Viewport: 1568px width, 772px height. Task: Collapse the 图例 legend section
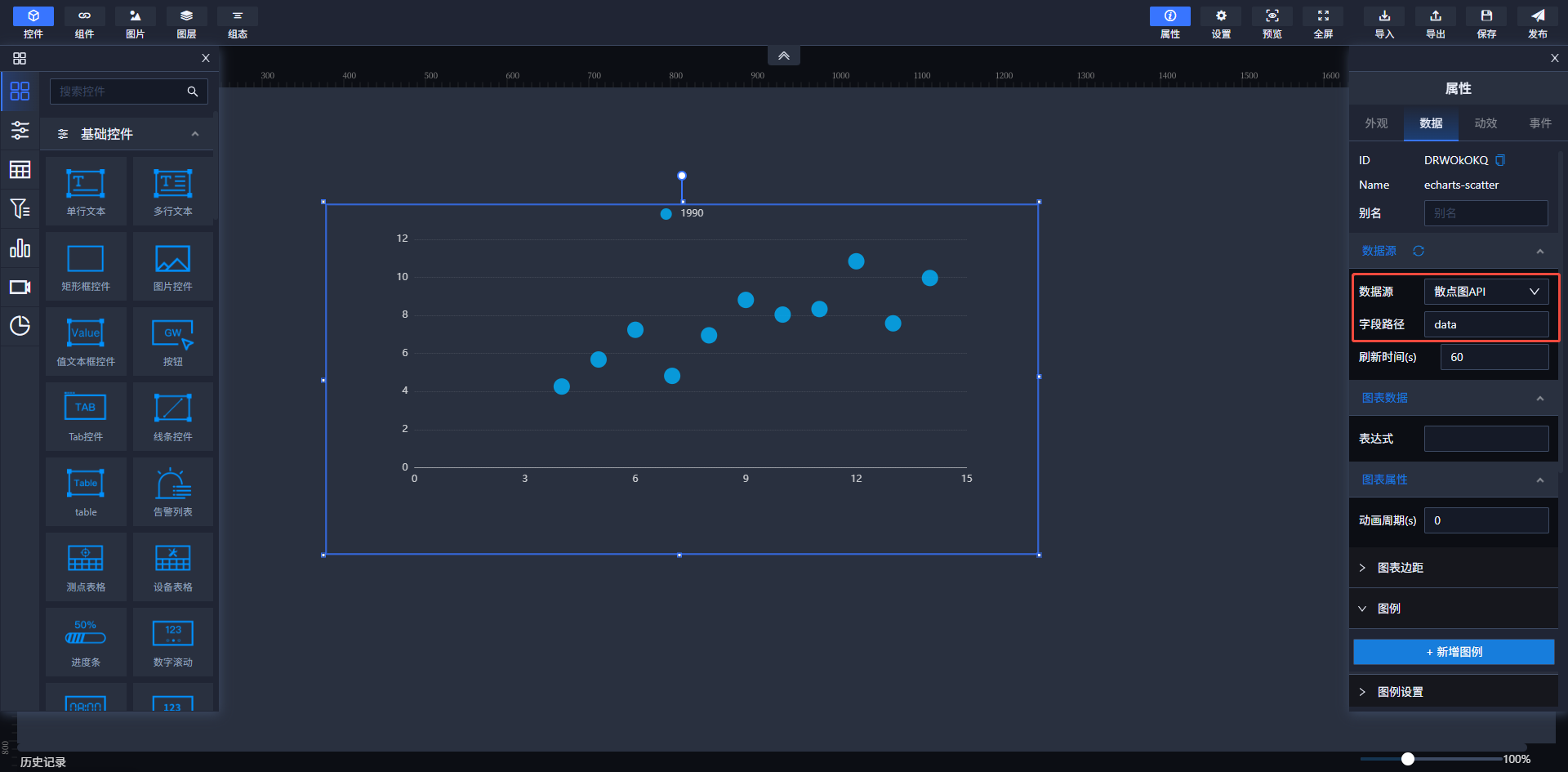coord(1388,609)
